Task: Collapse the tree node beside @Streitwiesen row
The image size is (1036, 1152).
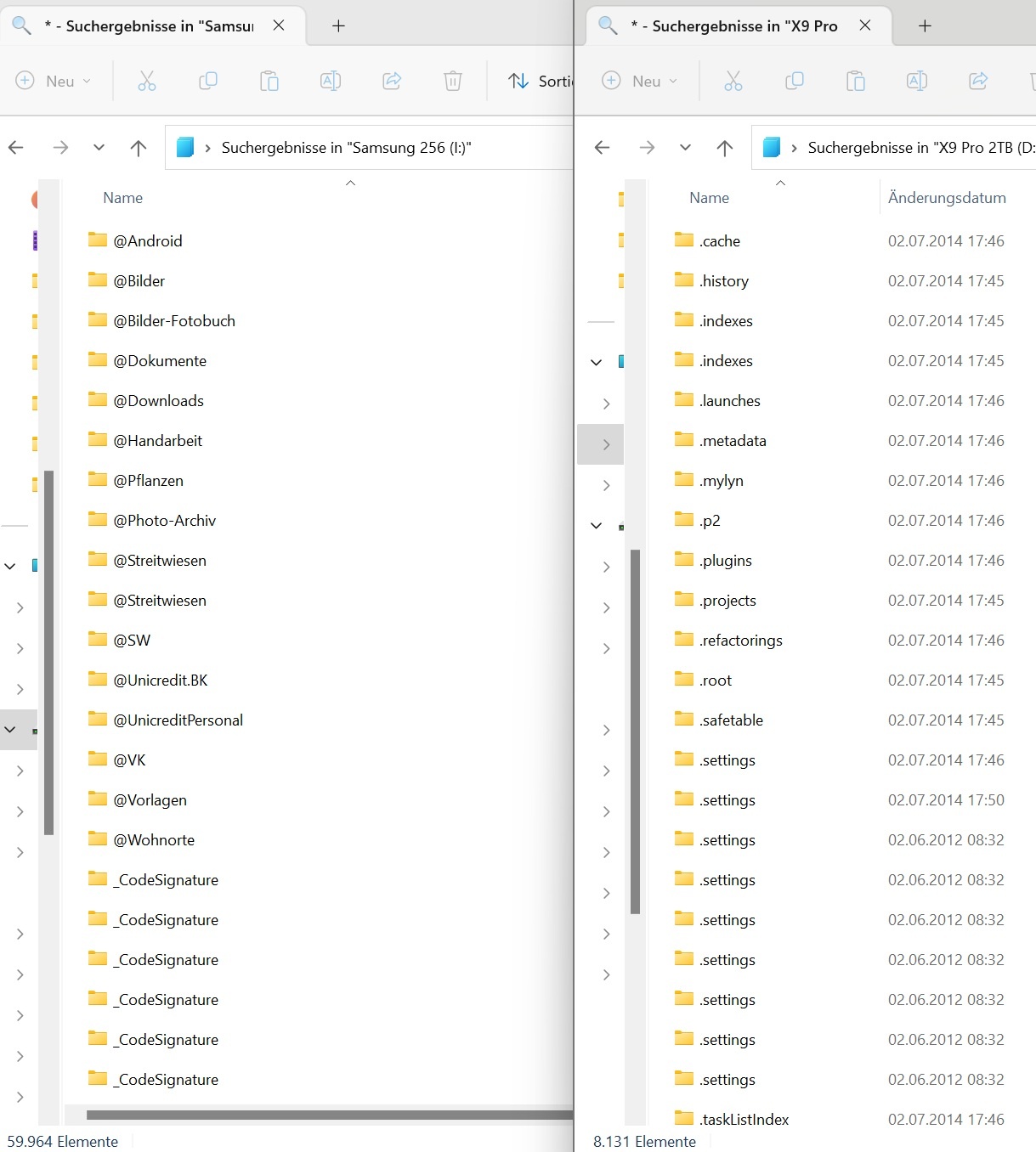Action: (x=10, y=566)
